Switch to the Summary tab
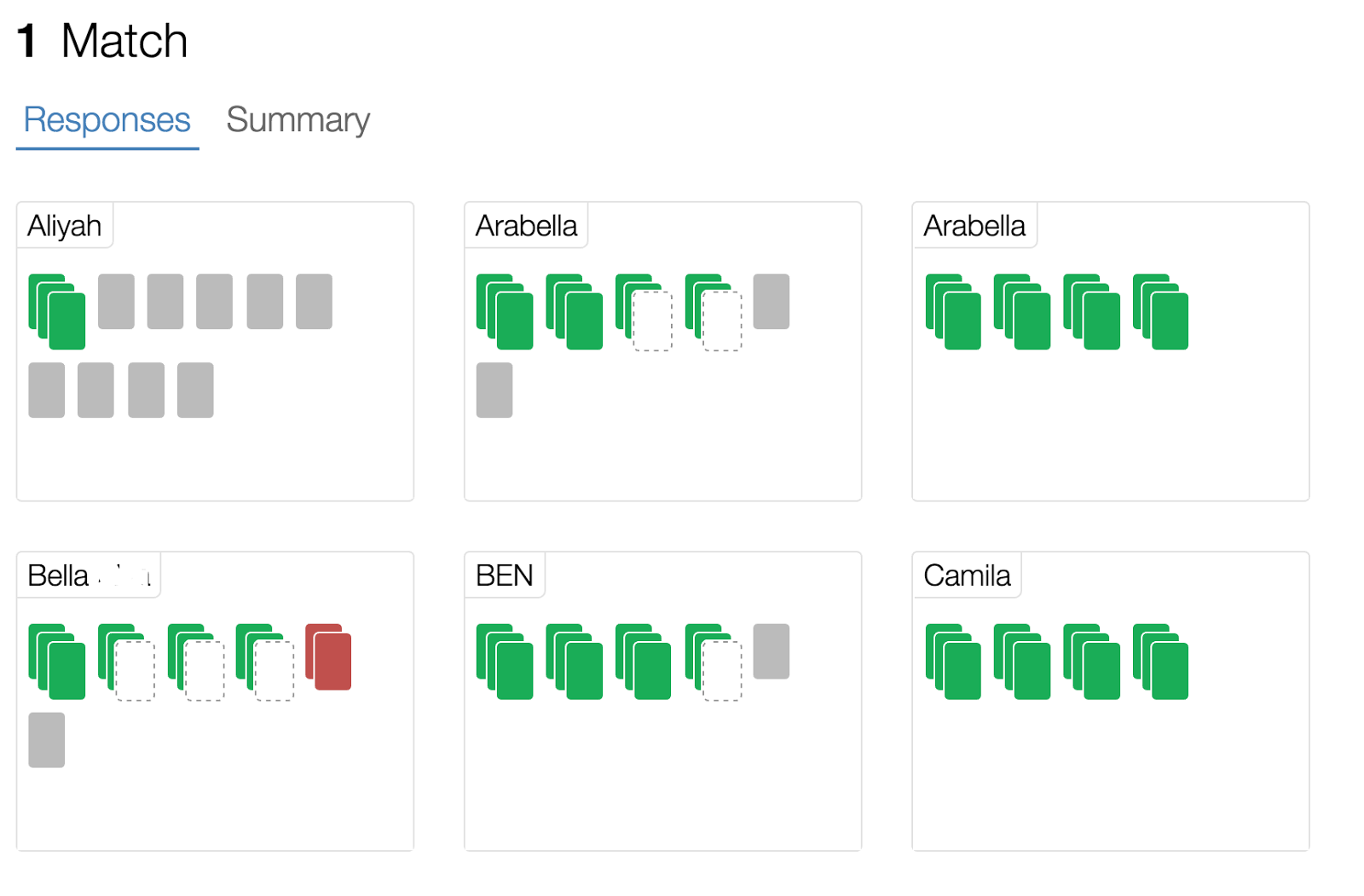Screen dimensions: 1364x896 [x=298, y=120]
